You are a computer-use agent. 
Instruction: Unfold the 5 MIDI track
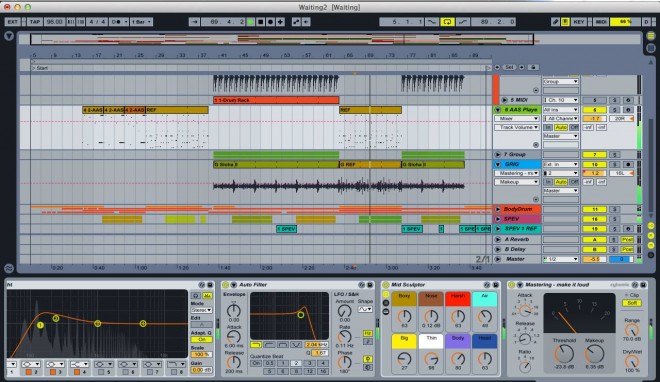point(504,100)
